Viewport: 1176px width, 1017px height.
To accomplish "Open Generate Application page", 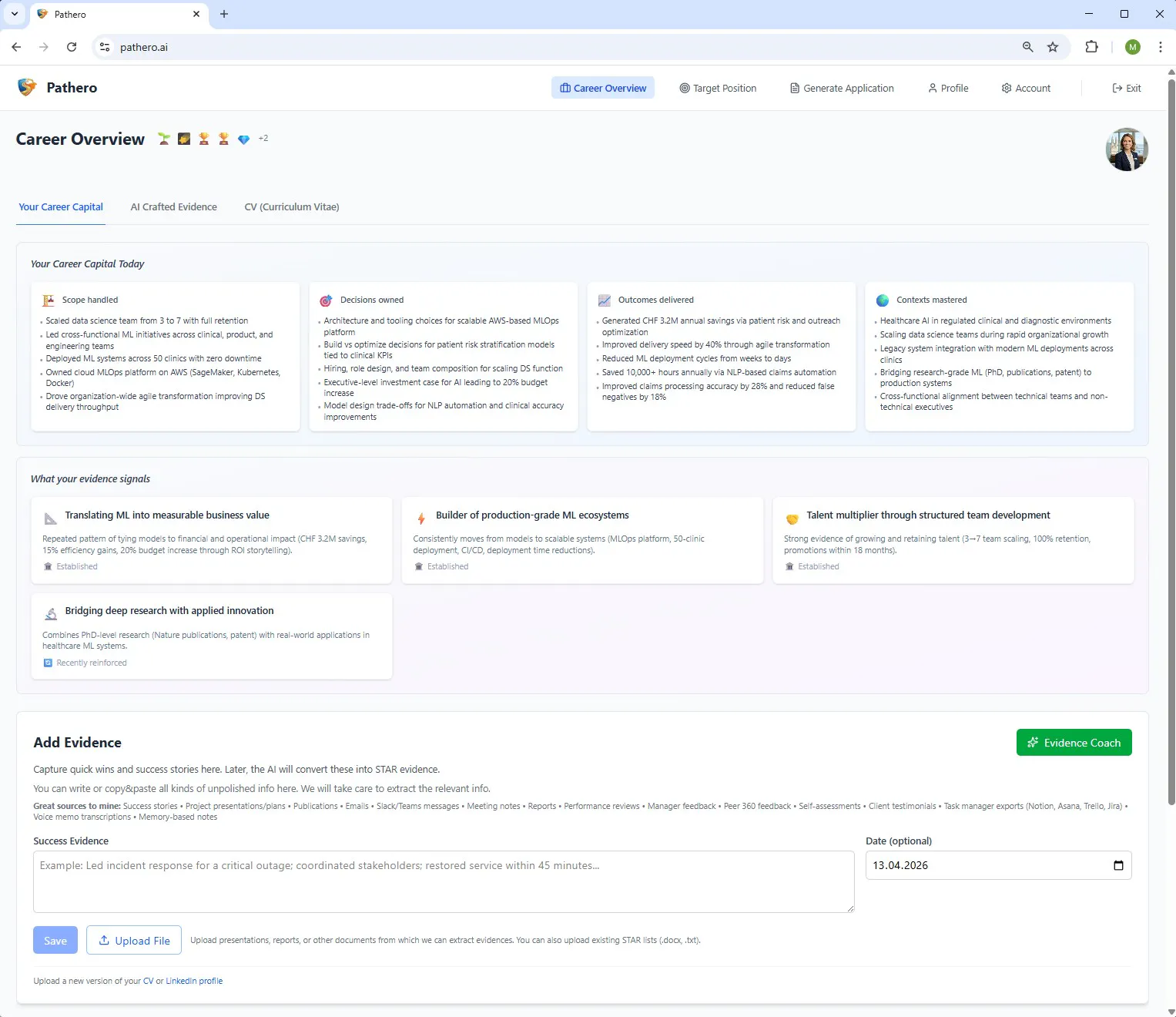I will 842,88.
